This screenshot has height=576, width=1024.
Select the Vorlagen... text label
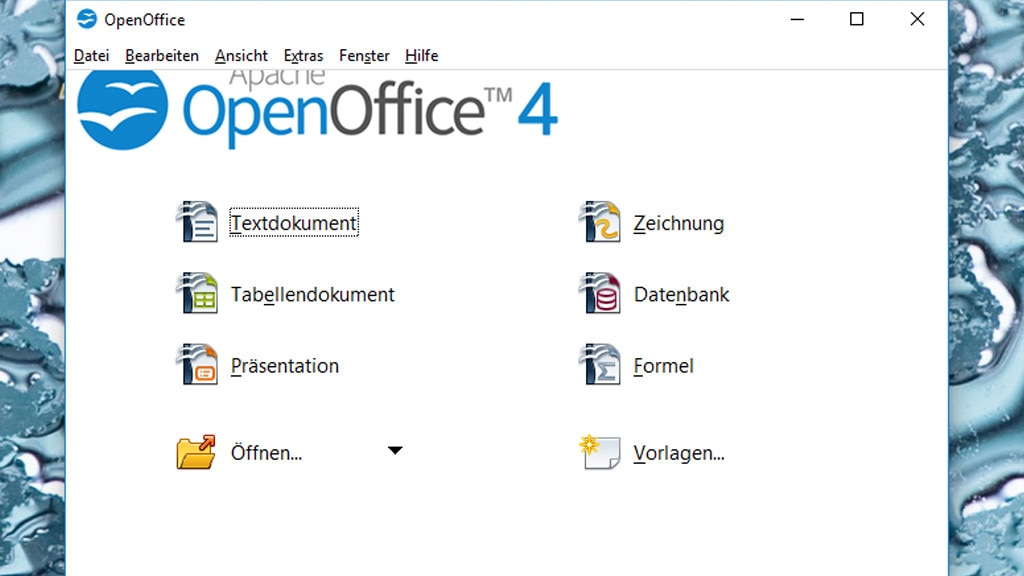click(x=679, y=453)
